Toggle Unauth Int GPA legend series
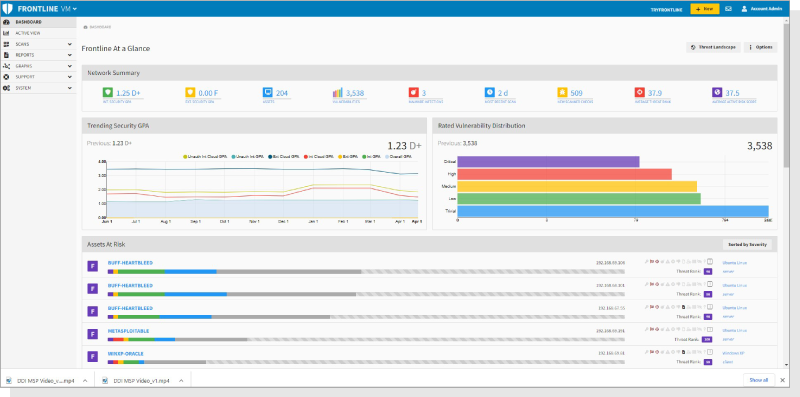Viewport: 800px width, 397px height. [x=247, y=157]
